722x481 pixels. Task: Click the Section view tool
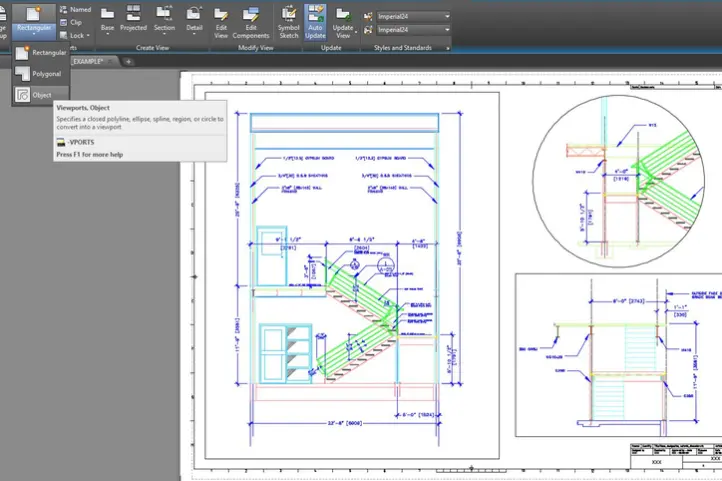point(164,18)
